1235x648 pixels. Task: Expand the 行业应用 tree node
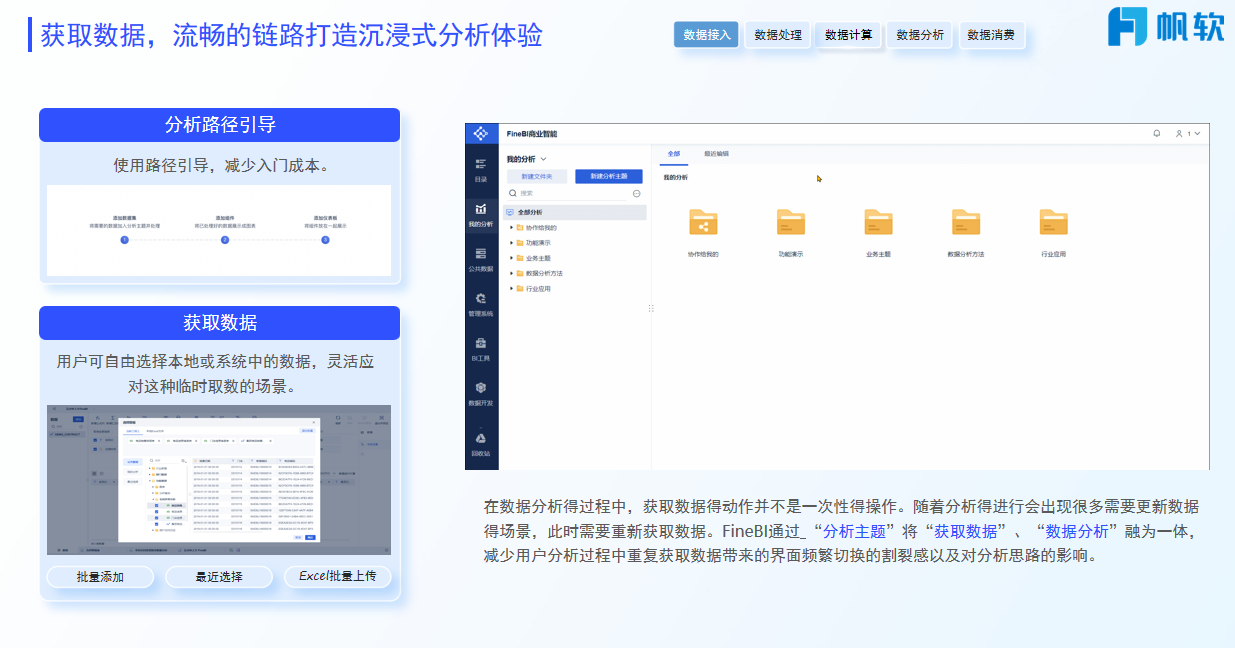[511, 288]
